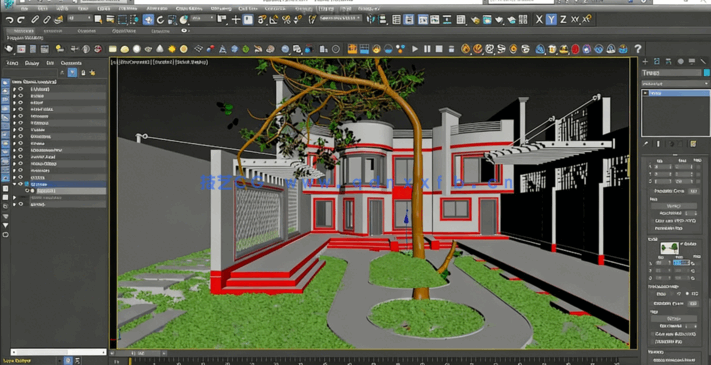Click the Pin Stack icon under modifier stack

646,144
